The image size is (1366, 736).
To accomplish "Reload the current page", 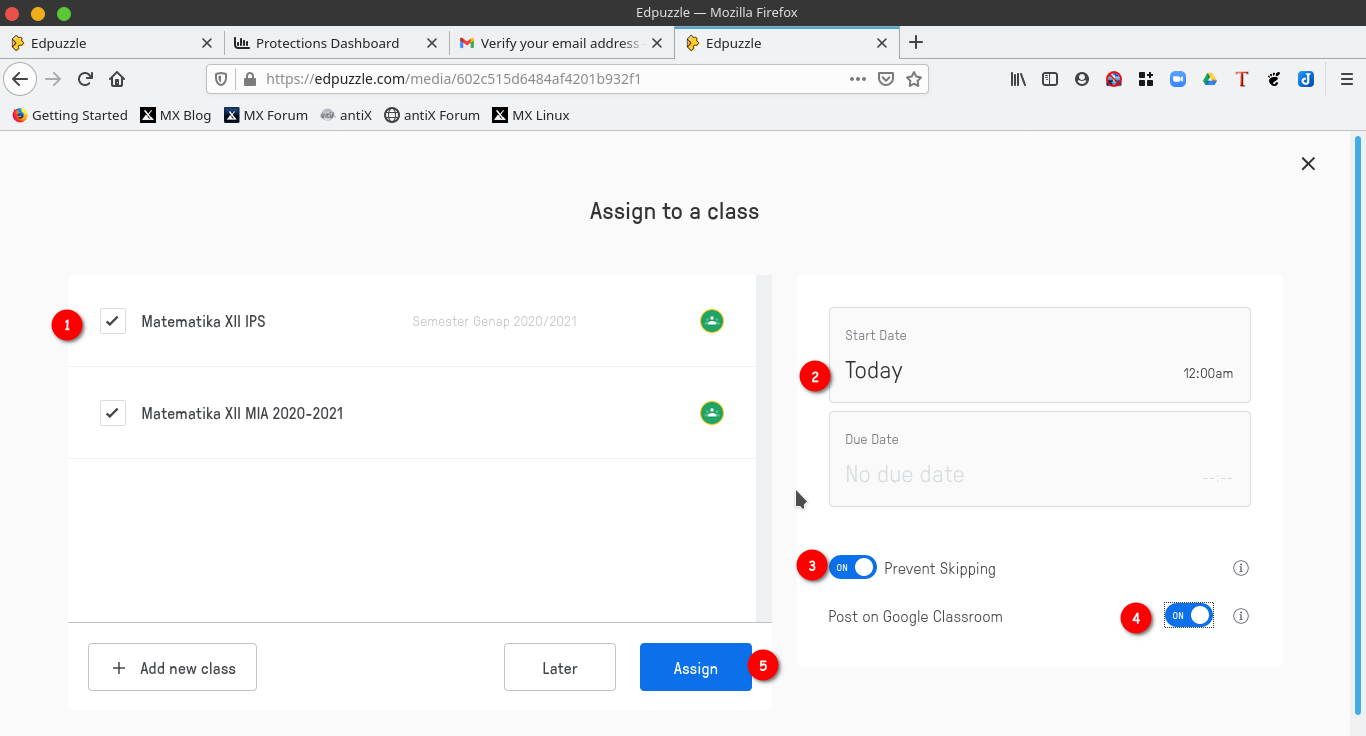I will [85, 79].
